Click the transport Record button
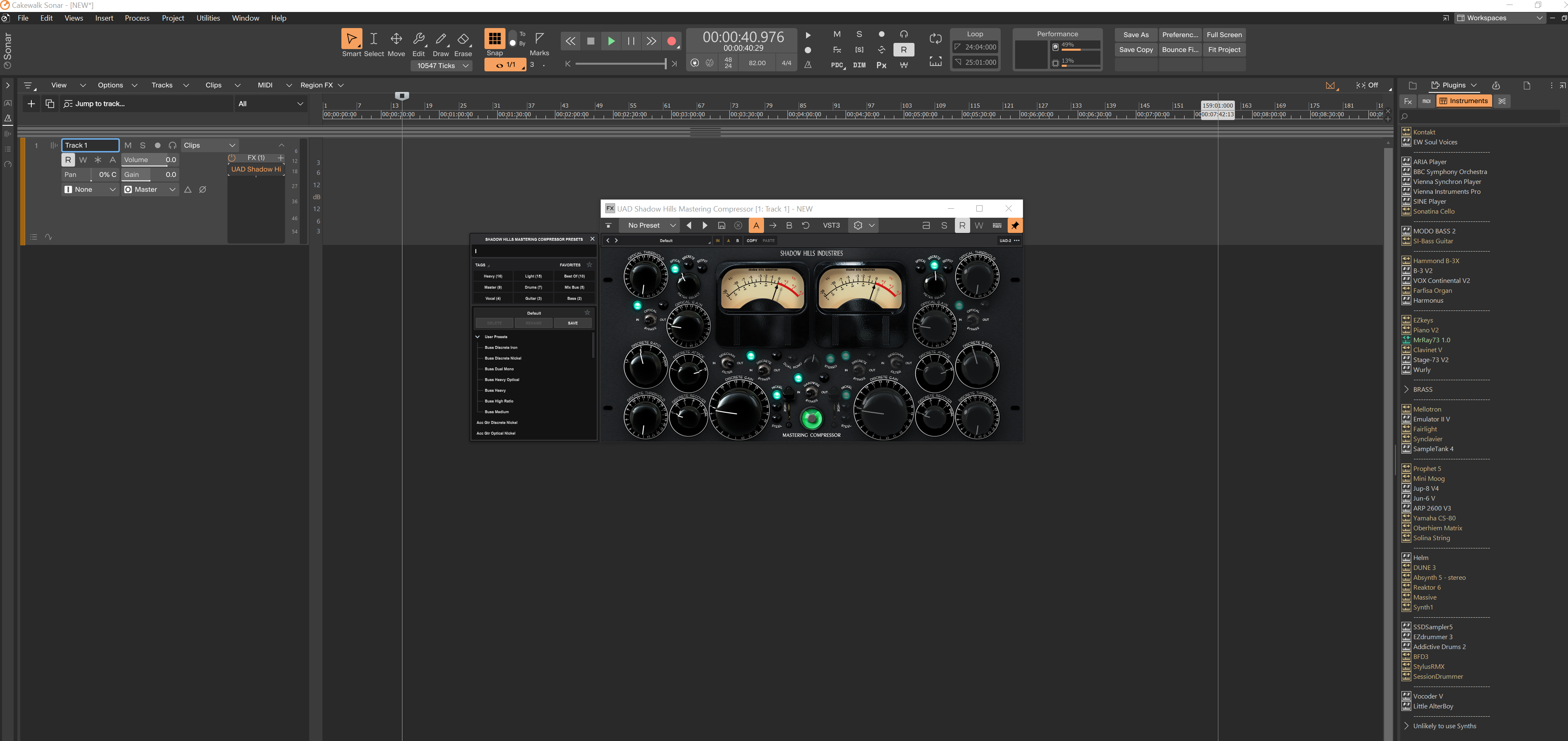This screenshot has width=1568, height=741. pos(671,41)
